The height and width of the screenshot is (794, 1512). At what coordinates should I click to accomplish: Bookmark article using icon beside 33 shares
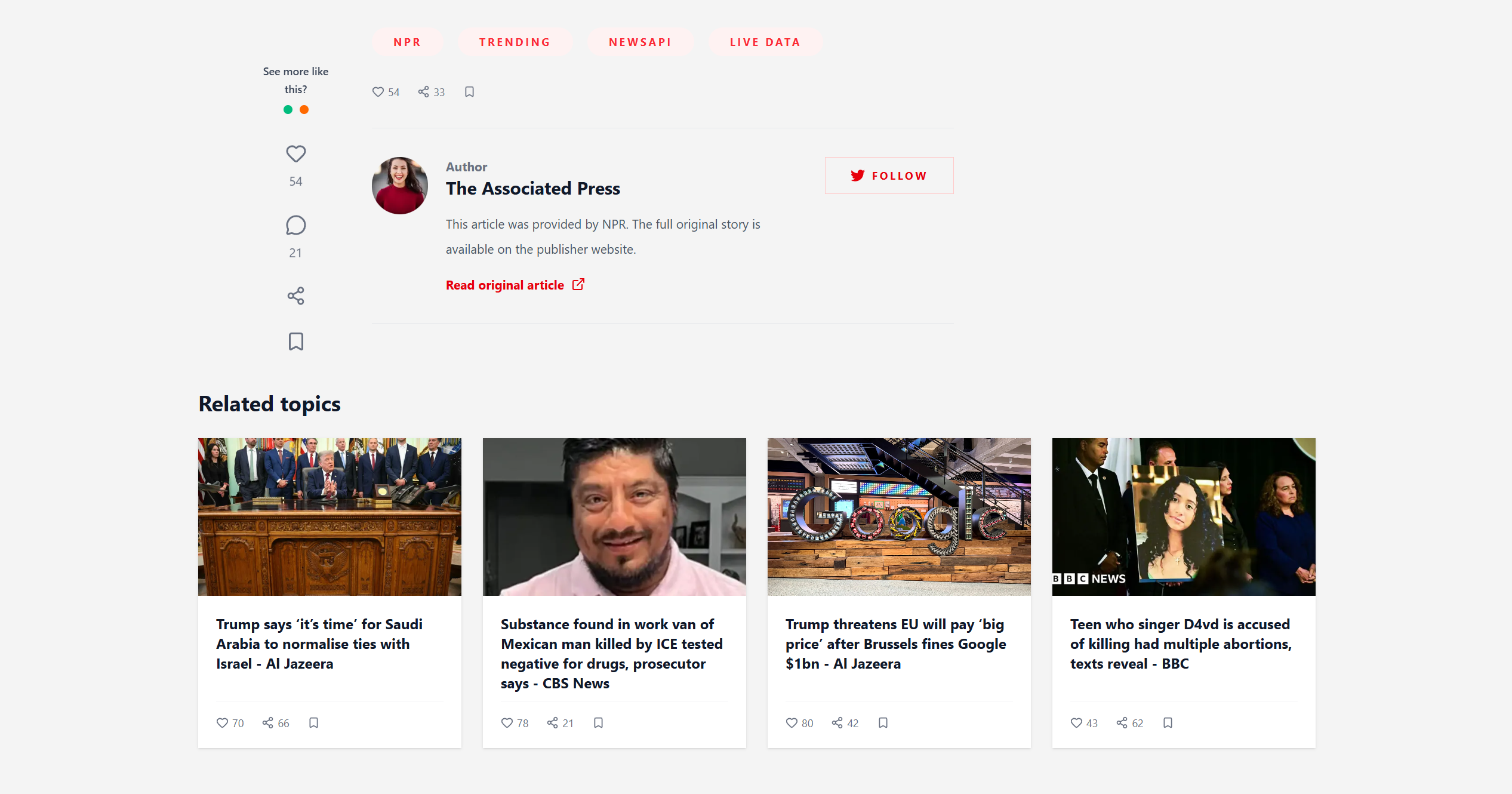[x=469, y=92]
